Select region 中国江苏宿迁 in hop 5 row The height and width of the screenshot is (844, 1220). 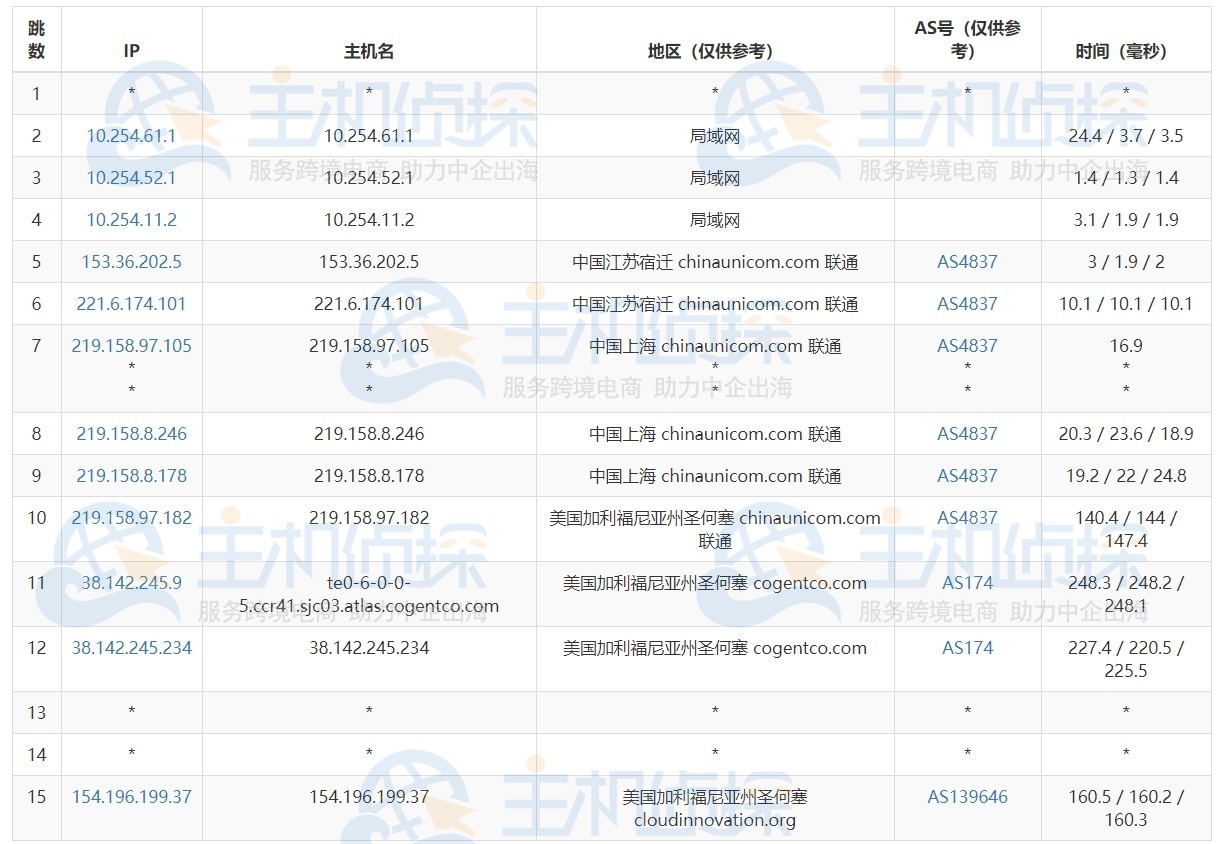[x=715, y=262]
